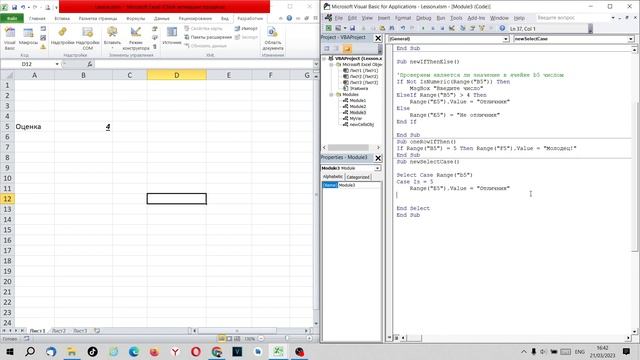Switch to the Разработчик ribbon tab
The image size is (640, 360).
[250, 18]
